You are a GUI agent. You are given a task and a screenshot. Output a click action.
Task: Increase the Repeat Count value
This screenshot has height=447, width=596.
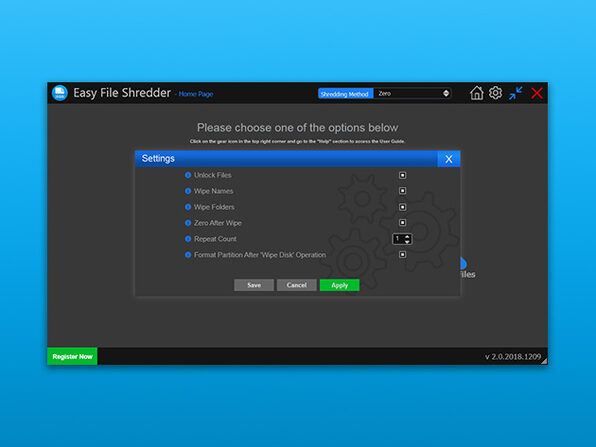tap(407, 236)
